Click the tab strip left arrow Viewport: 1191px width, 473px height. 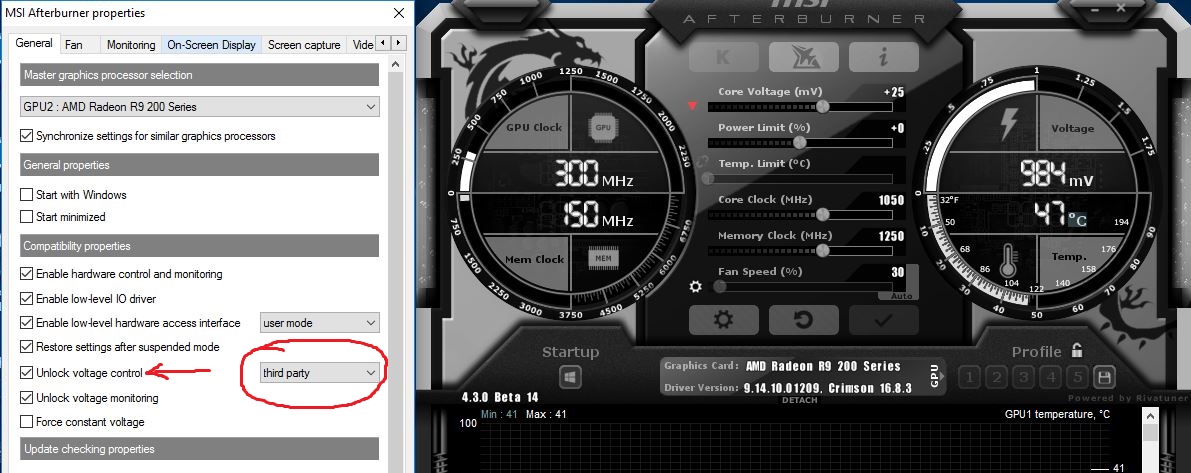(x=384, y=43)
